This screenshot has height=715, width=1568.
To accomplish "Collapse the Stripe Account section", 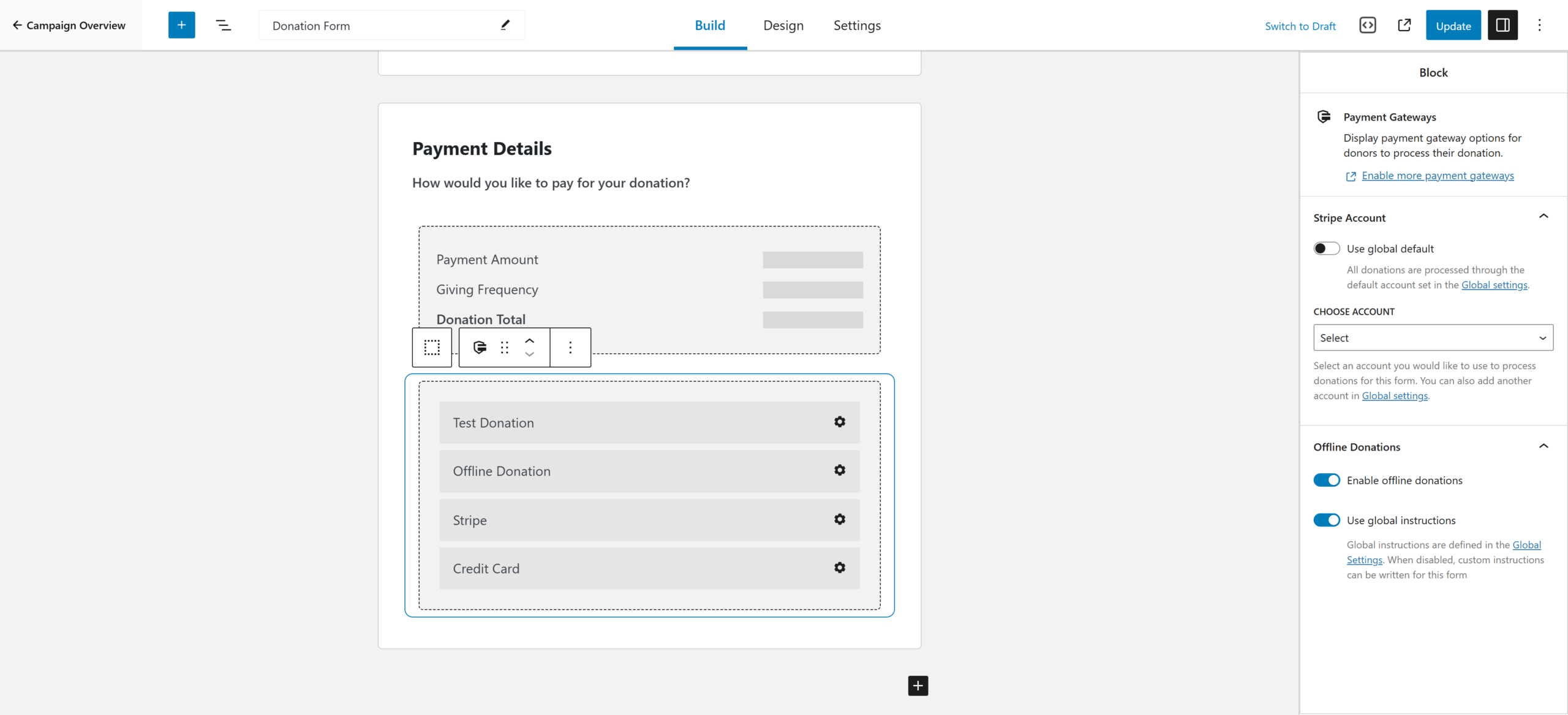I will click(1544, 215).
